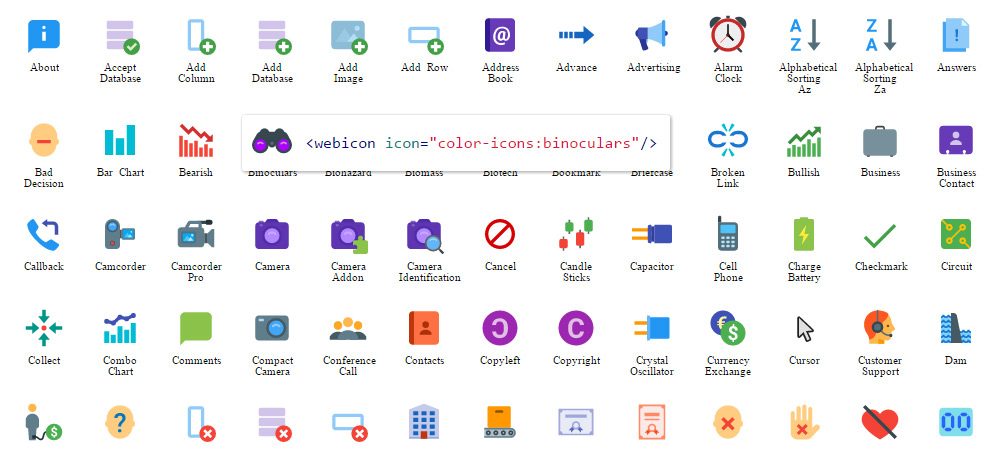Image resolution: width=1000 pixels, height=450 pixels.
Task: Select the conveyor belt package icon
Action: point(499,422)
